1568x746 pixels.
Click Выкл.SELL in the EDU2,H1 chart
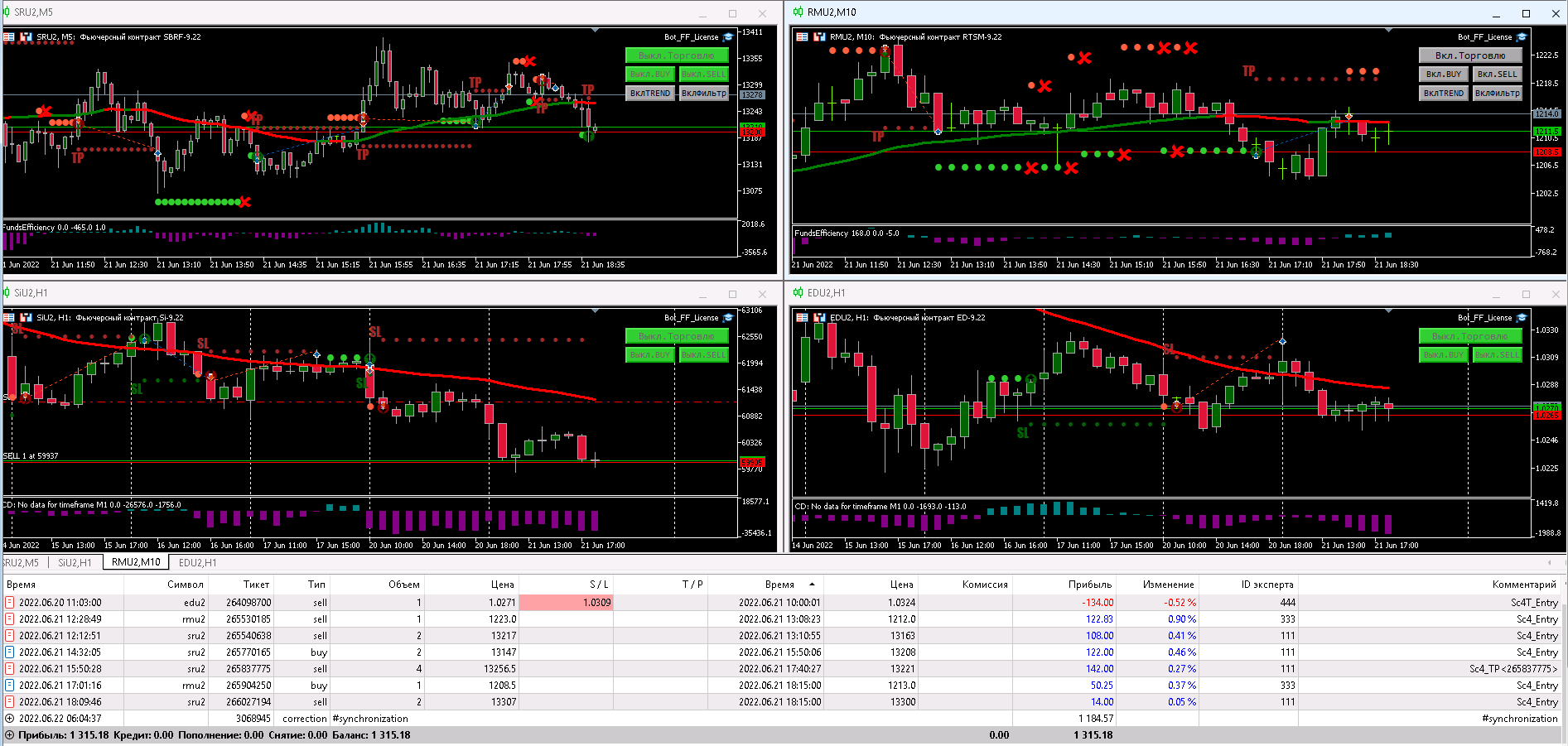point(1498,354)
